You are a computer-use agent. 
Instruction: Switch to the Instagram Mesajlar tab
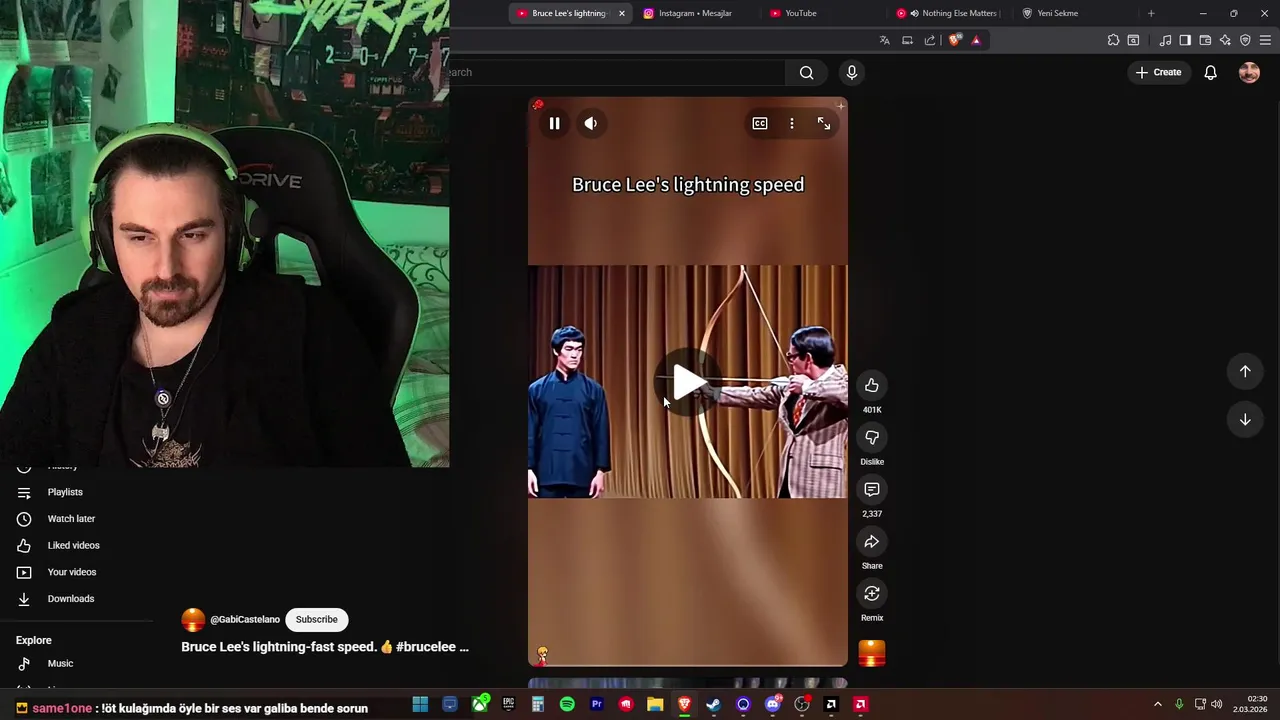tap(695, 13)
